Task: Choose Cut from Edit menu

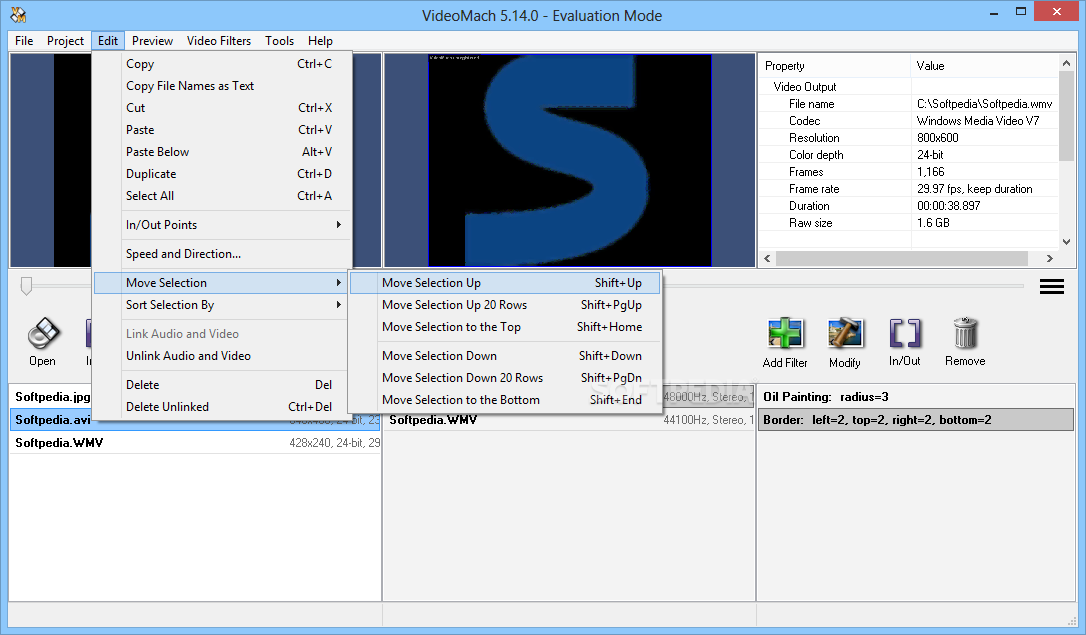Action: coord(222,108)
